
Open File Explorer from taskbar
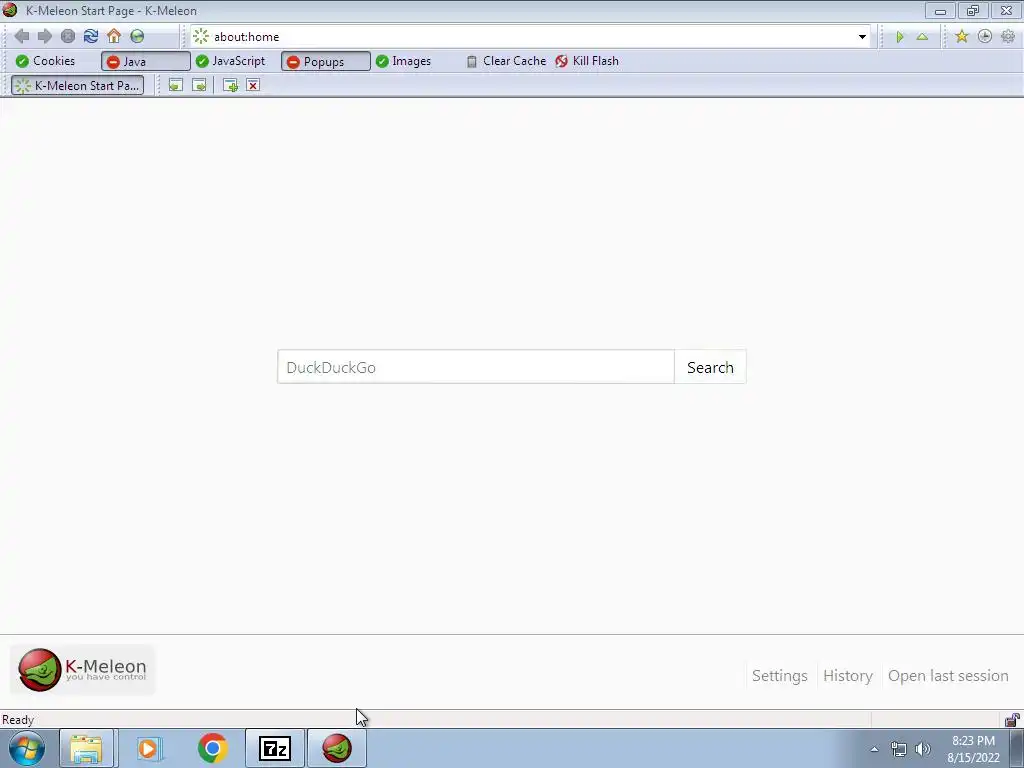86,748
